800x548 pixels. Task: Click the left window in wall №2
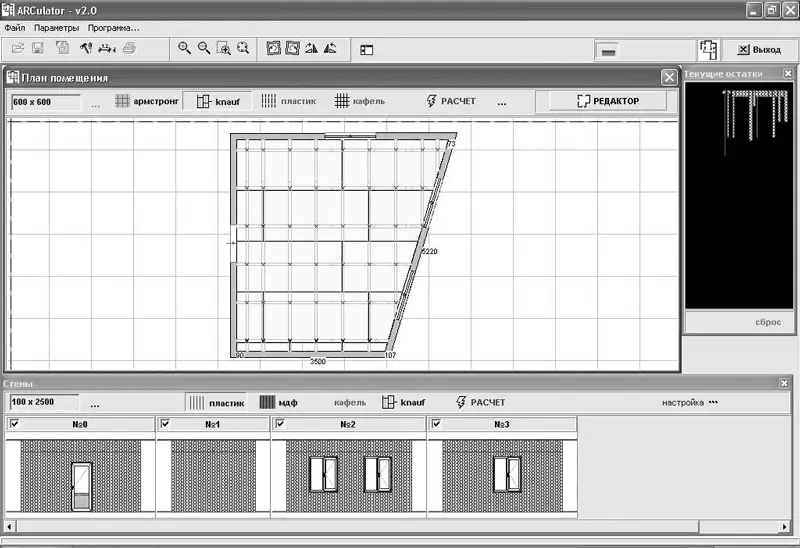pyautogui.click(x=323, y=475)
